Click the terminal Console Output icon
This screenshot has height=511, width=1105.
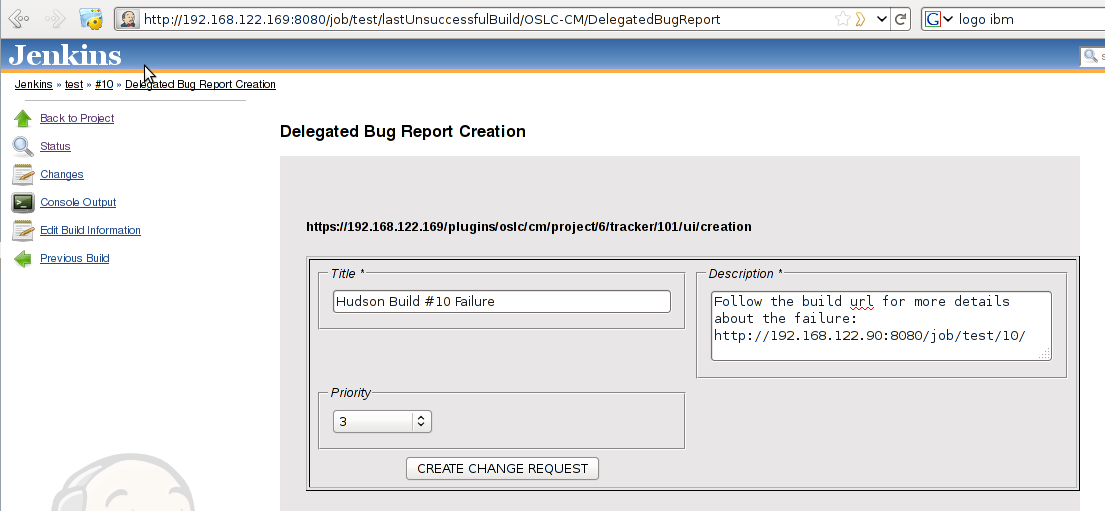point(23,202)
